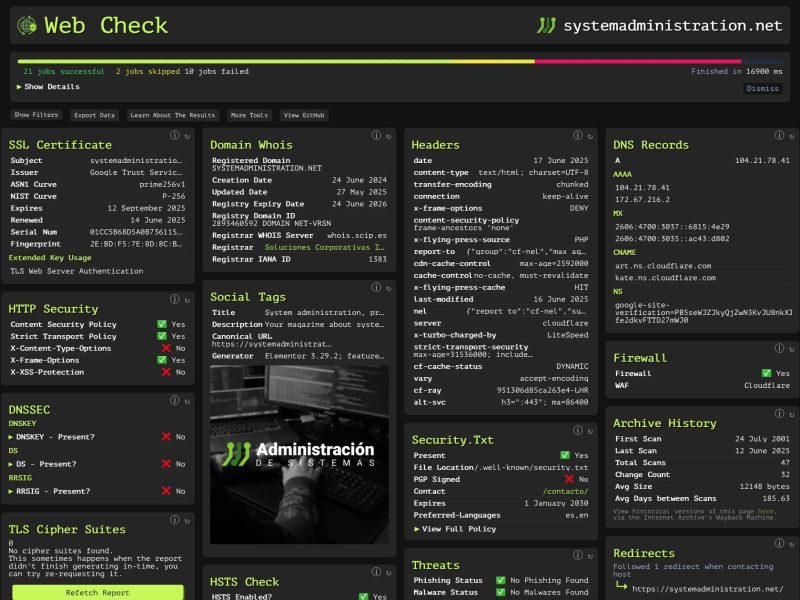Open info icon on SSL Certificate card

pyautogui.click(x=174, y=135)
